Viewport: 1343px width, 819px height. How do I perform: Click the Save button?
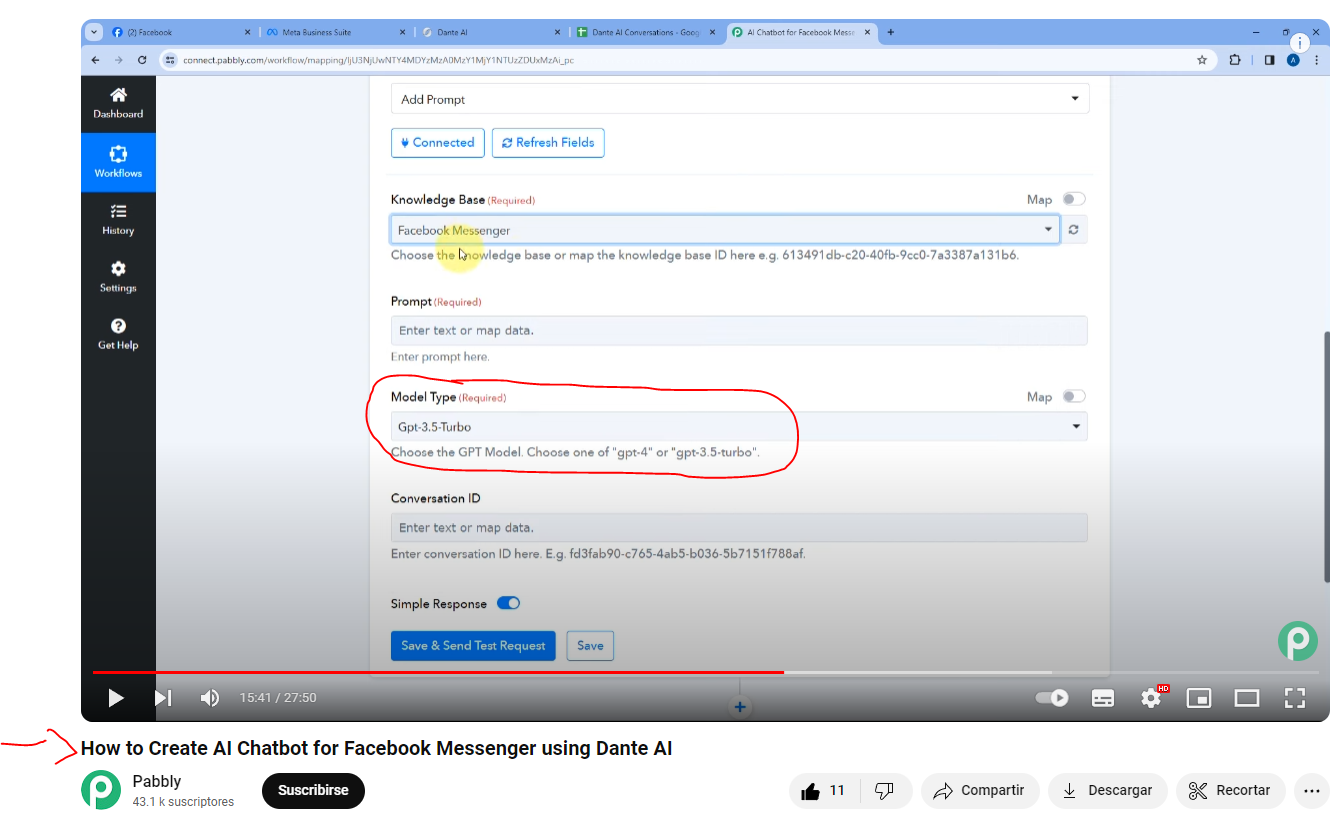(x=590, y=646)
